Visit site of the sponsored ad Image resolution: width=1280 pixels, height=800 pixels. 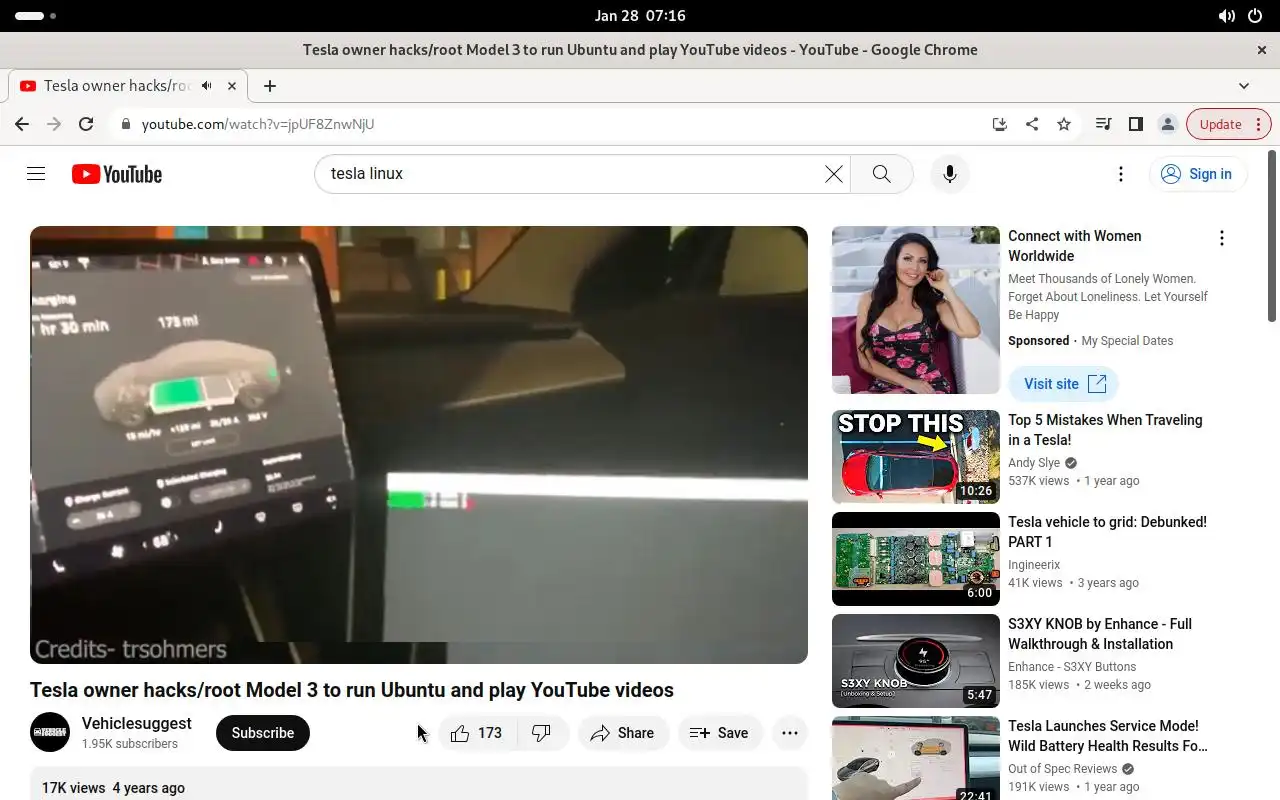[x=1064, y=384]
